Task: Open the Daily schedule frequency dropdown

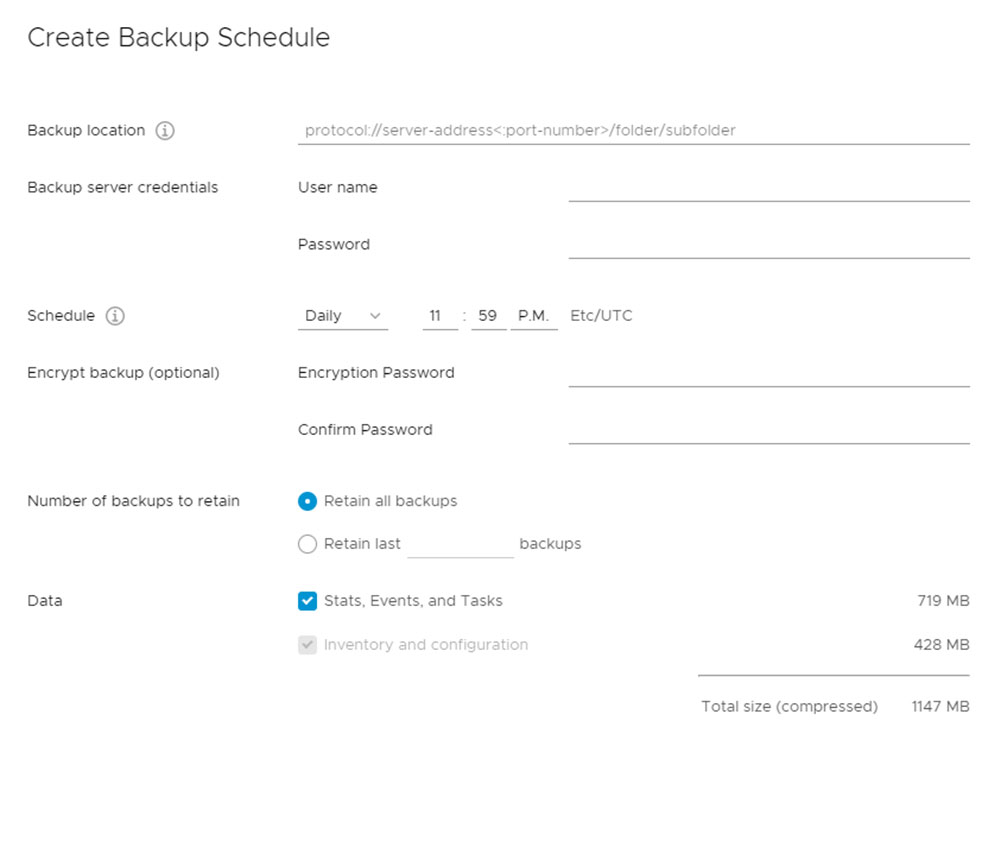Action: coord(343,316)
